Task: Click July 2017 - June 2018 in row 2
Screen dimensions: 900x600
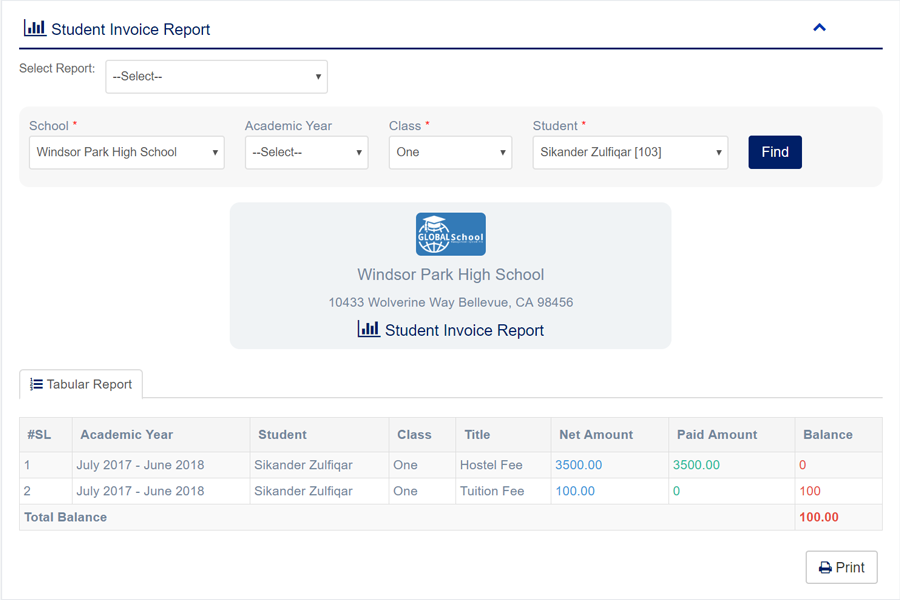Action: click(x=140, y=491)
